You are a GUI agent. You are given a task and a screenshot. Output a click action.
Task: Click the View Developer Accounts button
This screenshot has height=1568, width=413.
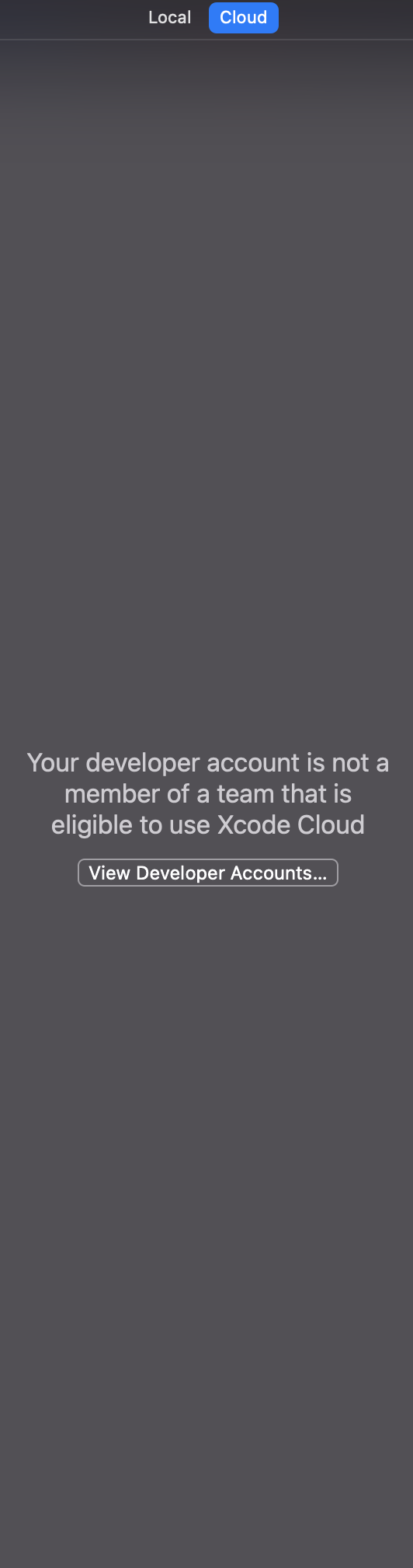[208, 873]
